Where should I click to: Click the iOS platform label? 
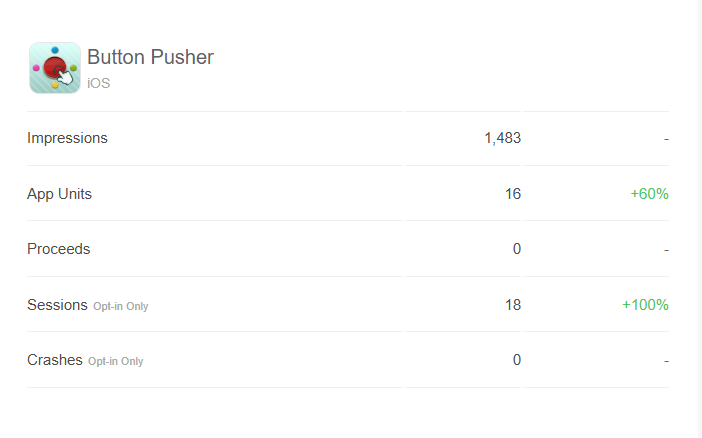point(98,83)
